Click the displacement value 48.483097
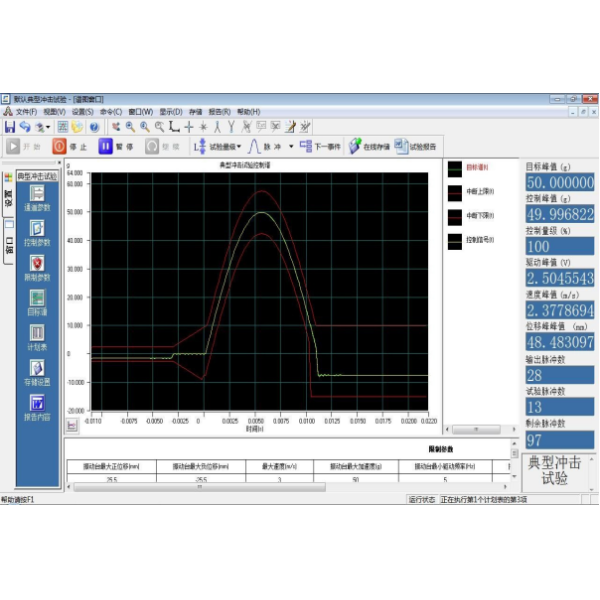The height and width of the screenshot is (600, 600). tap(560, 342)
